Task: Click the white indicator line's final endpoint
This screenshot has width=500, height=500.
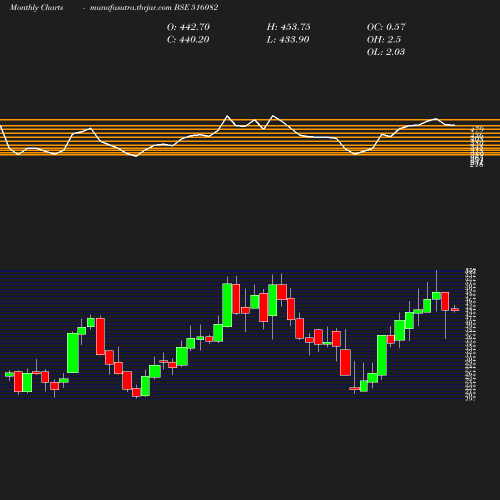Action: [454, 125]
